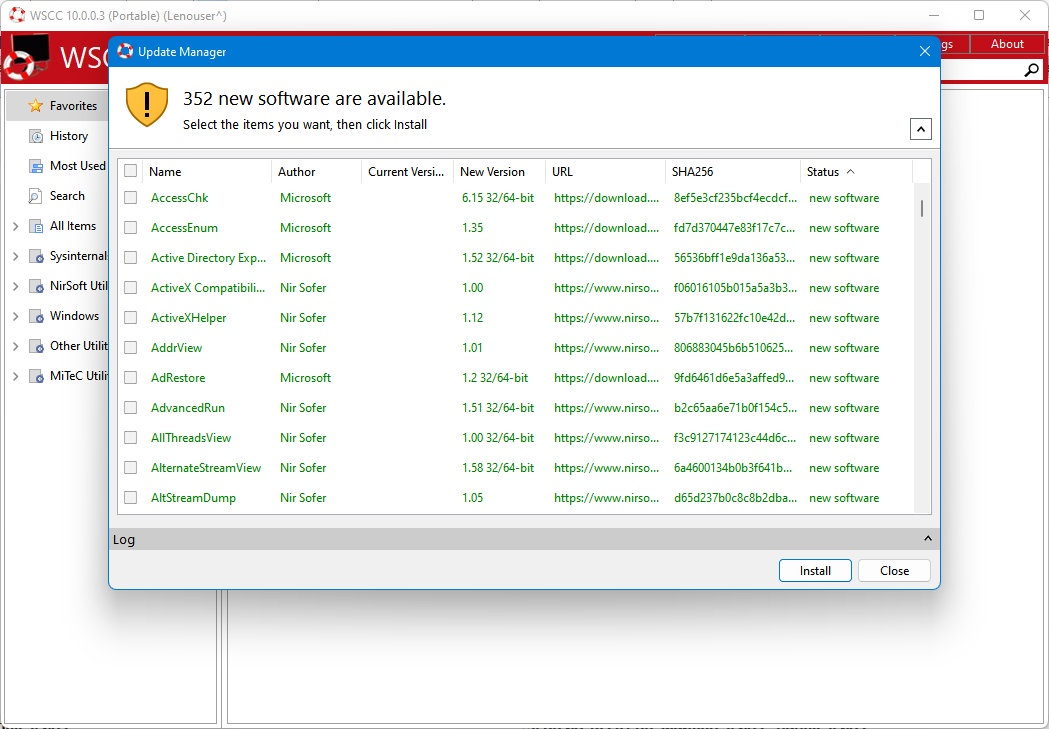This screenshot has width=1049, height=729.
Task: Expand the Other Utilities tree node
Action: tap(15, 346)
